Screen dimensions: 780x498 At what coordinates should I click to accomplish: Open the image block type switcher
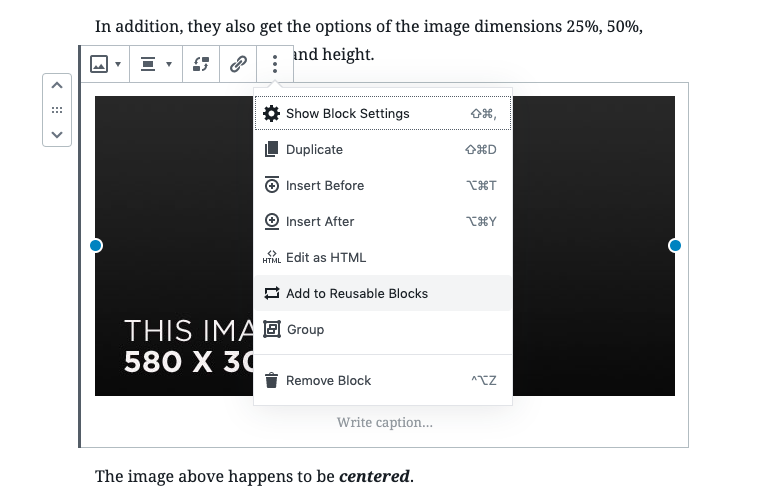(x=105, y=64)
